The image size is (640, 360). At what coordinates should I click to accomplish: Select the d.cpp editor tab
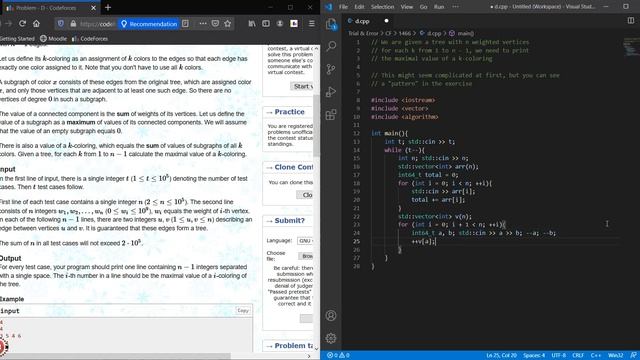click(368, 21)
